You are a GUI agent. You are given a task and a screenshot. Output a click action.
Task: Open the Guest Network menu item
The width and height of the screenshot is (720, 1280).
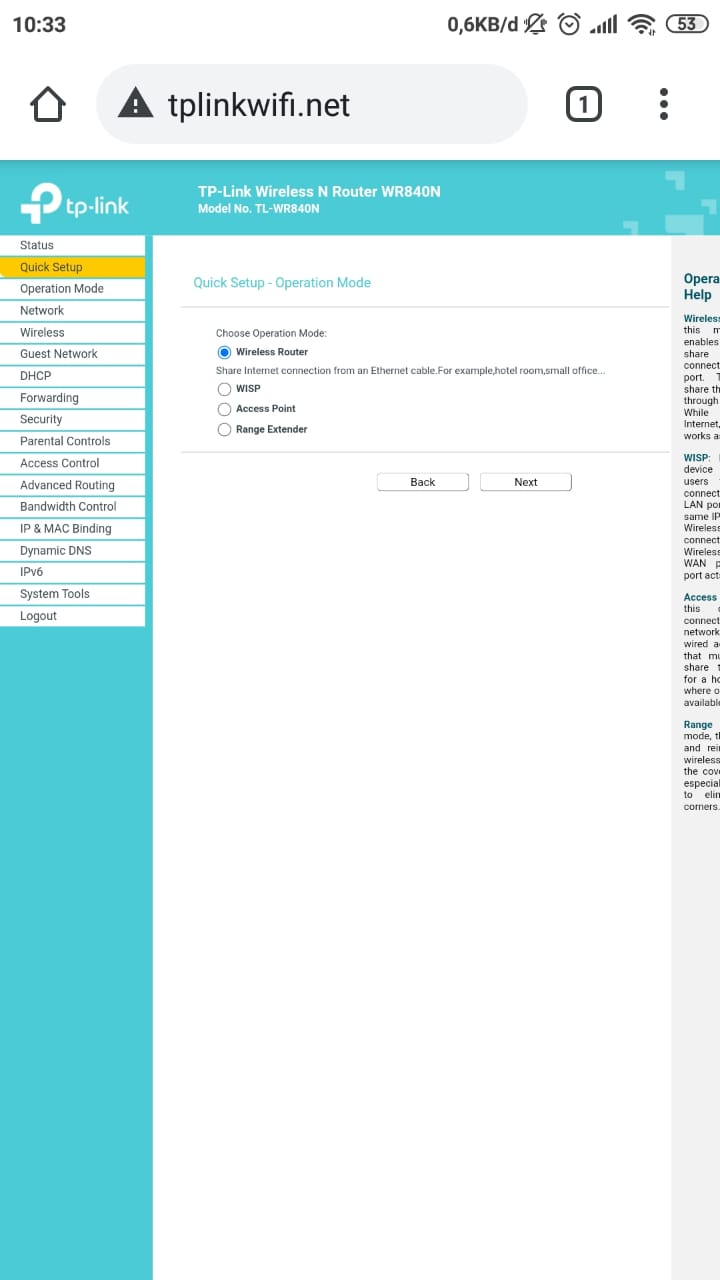72,354
